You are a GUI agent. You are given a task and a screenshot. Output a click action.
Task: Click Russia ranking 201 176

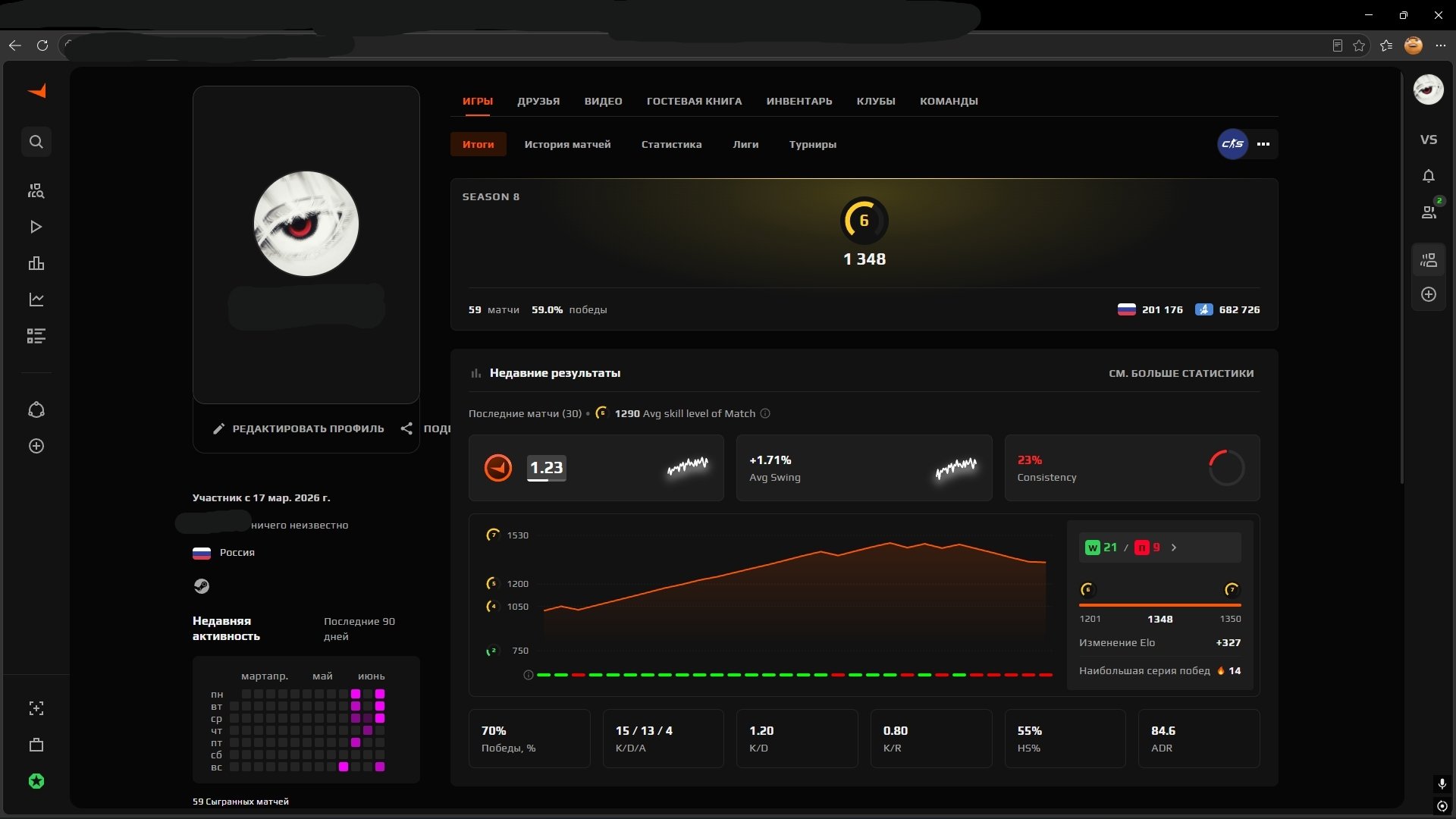[x=1150, y=309]
